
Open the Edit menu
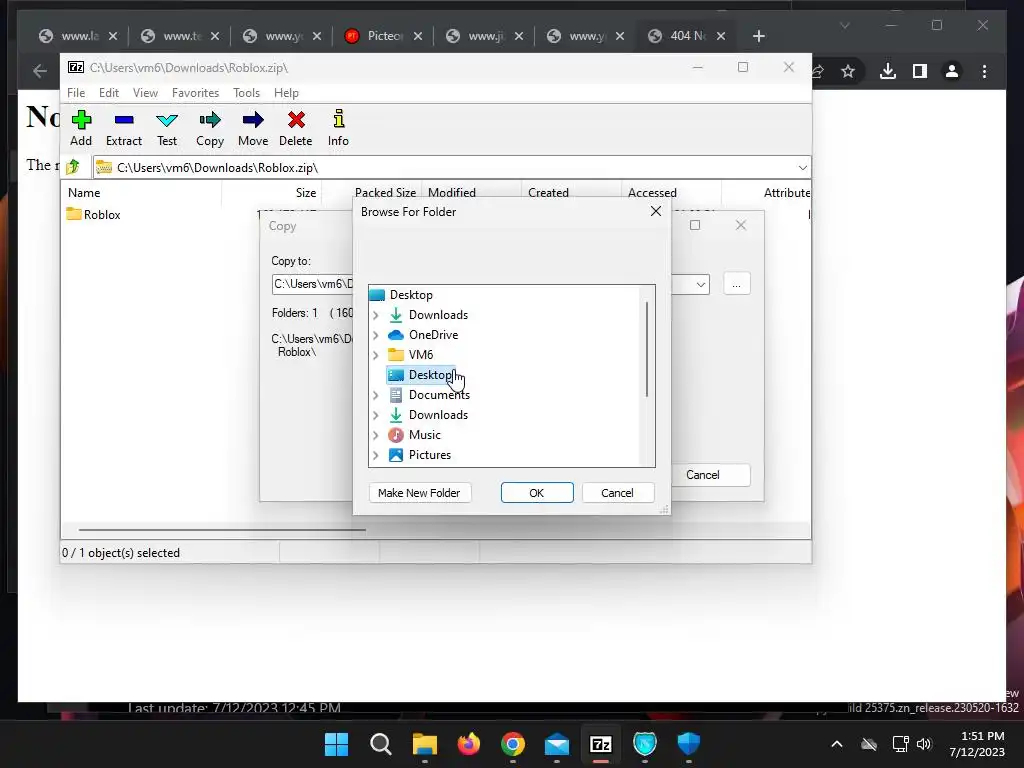[x=109, y=93]
